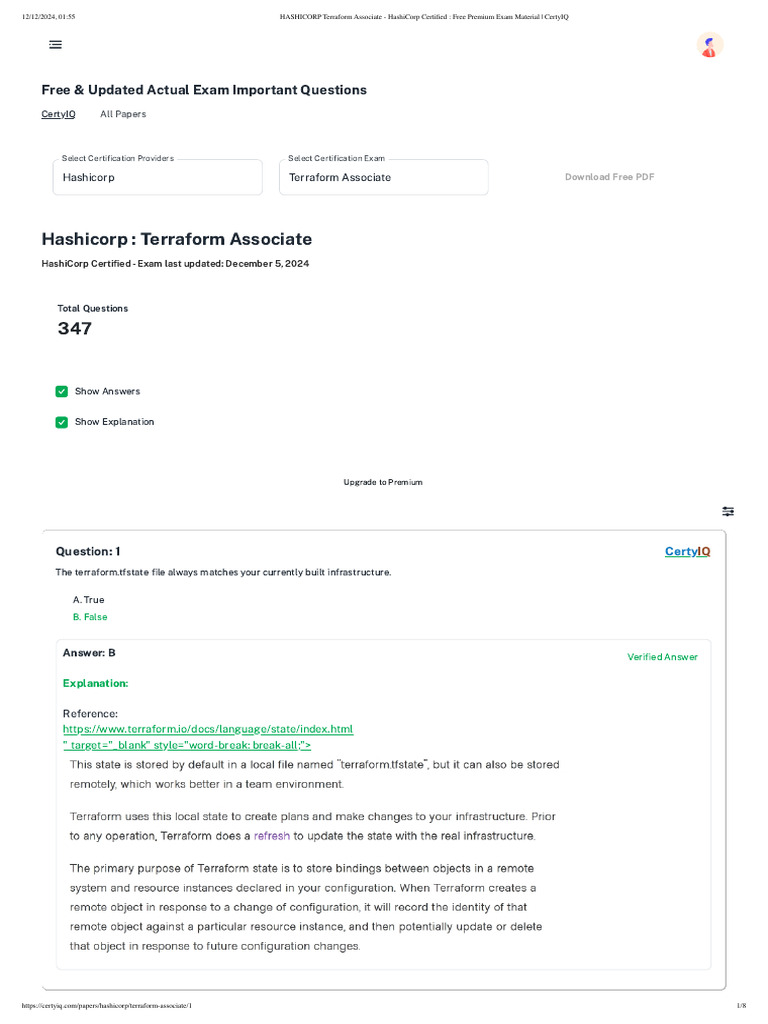Click the purple refresh link in explanation
Viewport: 768px width, 1024px height.
click(272, 835)
